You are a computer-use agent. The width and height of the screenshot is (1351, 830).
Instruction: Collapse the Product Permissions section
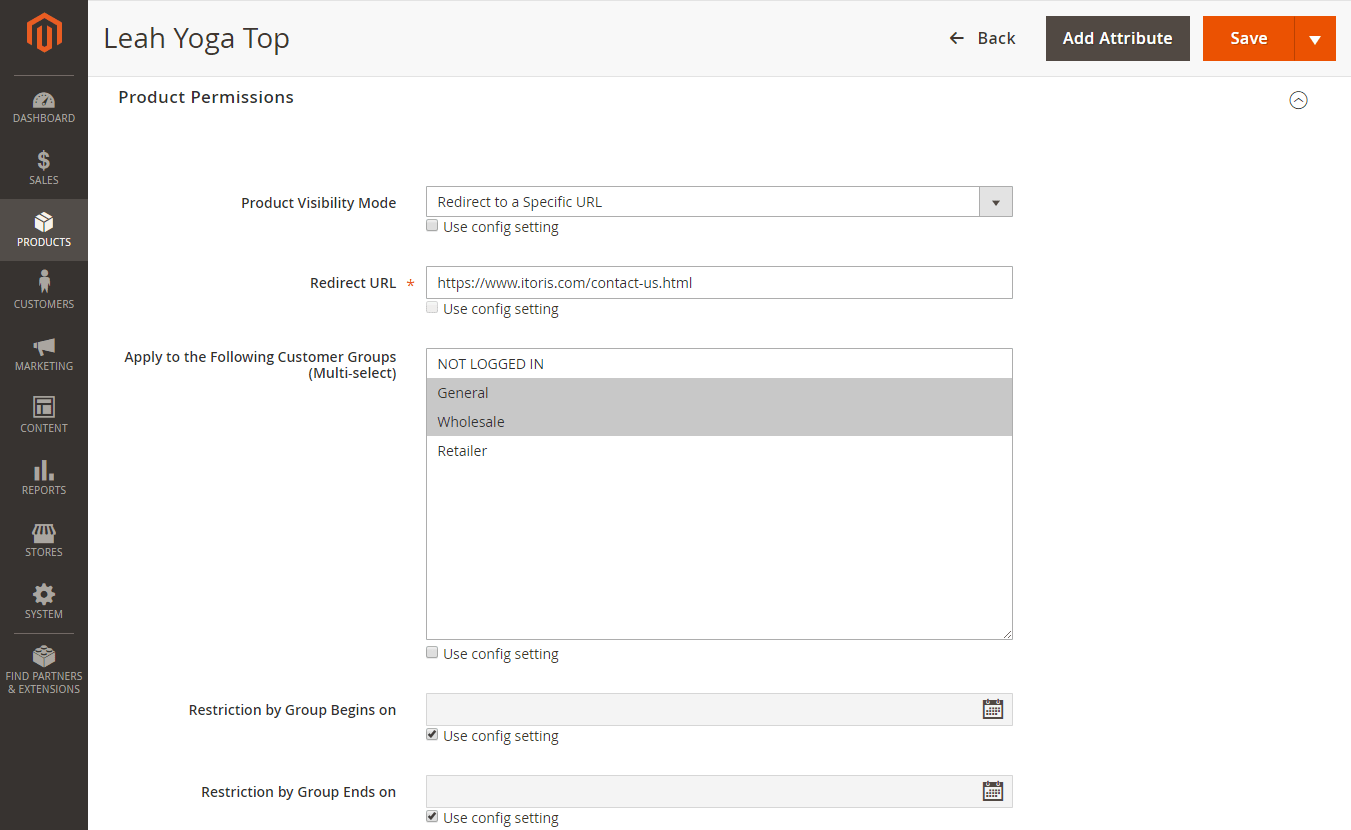[x=1298, y=100]
